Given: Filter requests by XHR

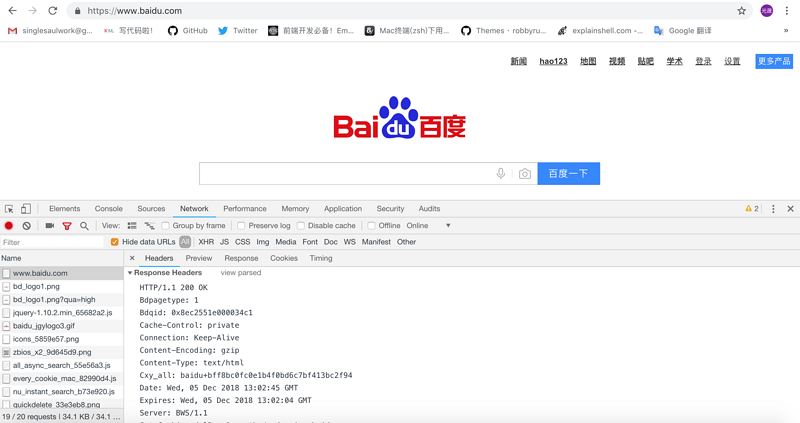Looking at the screenshot, I should (206, 242).
